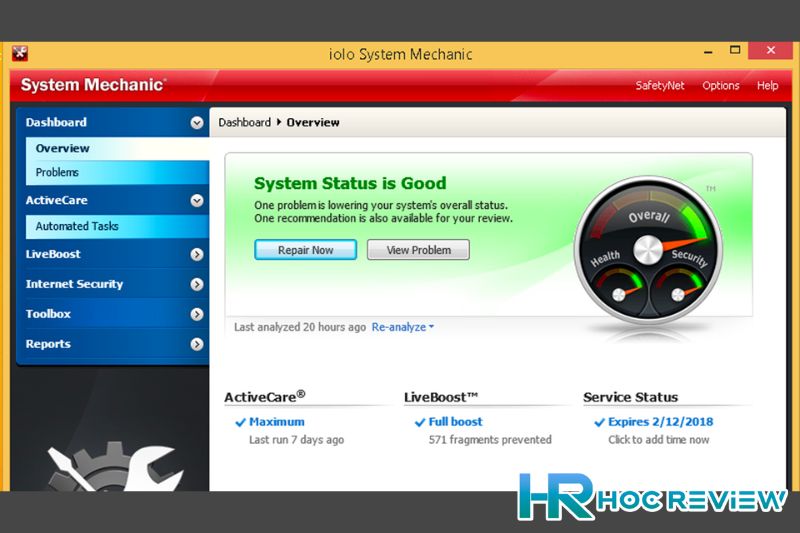
Task: Click the ActiveCare heading in the main panel
Action: 265,396
